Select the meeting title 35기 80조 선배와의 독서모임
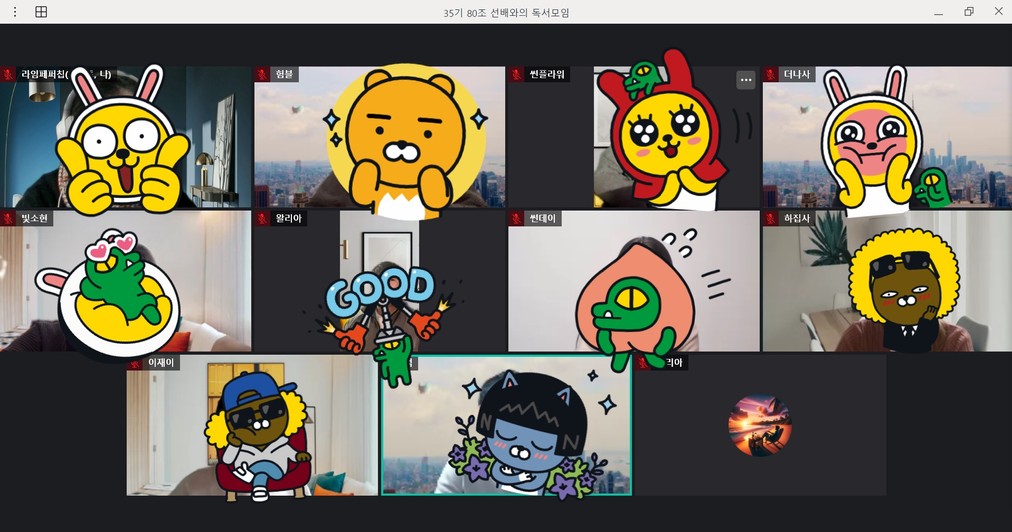Viewport: 1012px width, 532px height. tap(506, 12)
